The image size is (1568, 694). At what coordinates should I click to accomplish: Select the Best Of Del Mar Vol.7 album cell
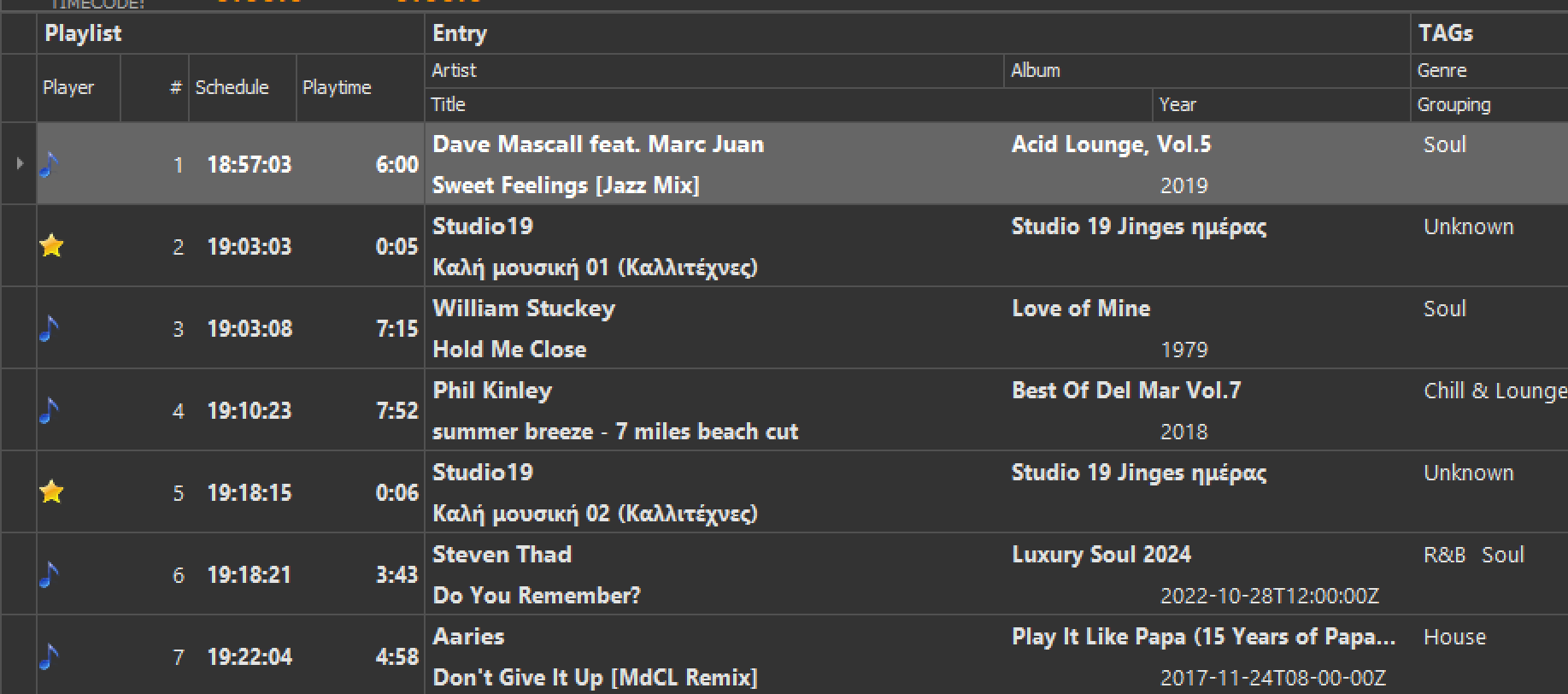coord(1126,391)
